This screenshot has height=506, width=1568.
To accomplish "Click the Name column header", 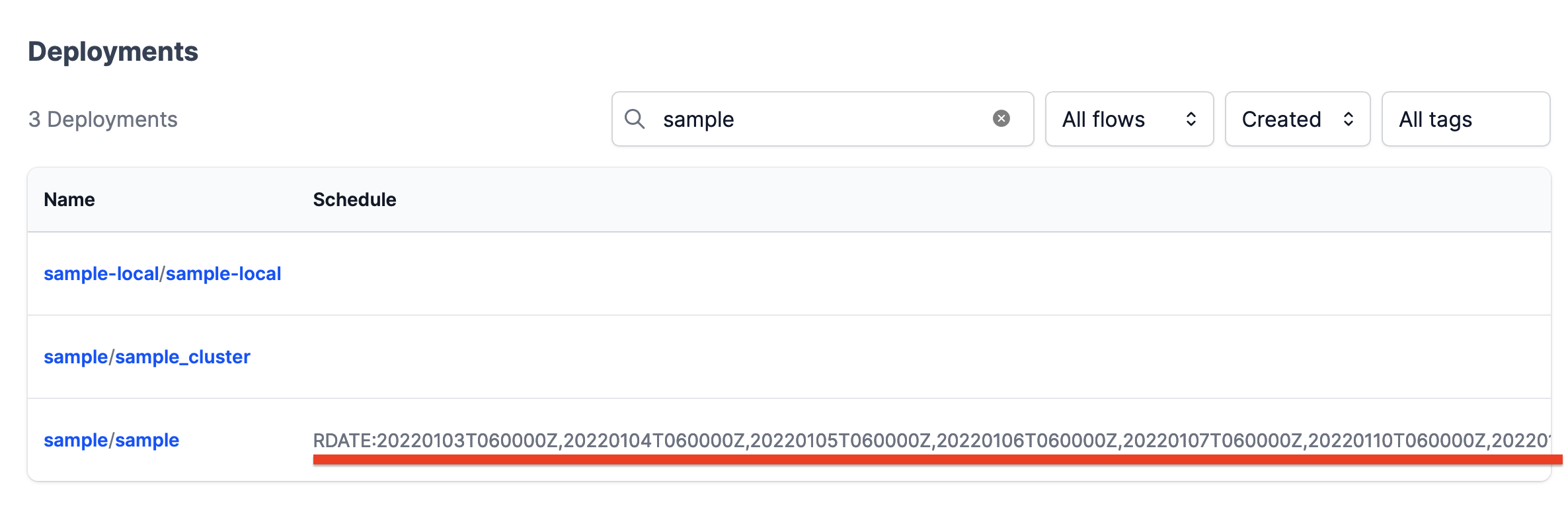I will pos(69,199).
